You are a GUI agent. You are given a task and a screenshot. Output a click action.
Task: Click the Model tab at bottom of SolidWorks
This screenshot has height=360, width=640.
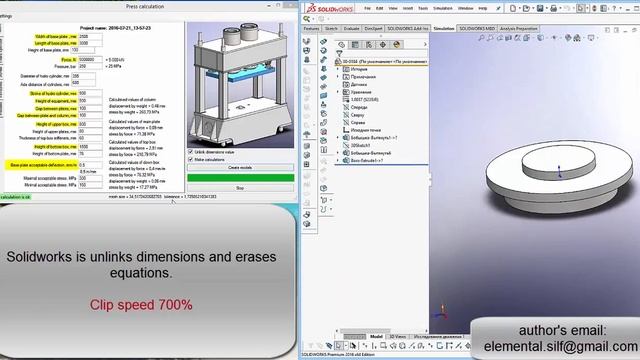(376, 336)
